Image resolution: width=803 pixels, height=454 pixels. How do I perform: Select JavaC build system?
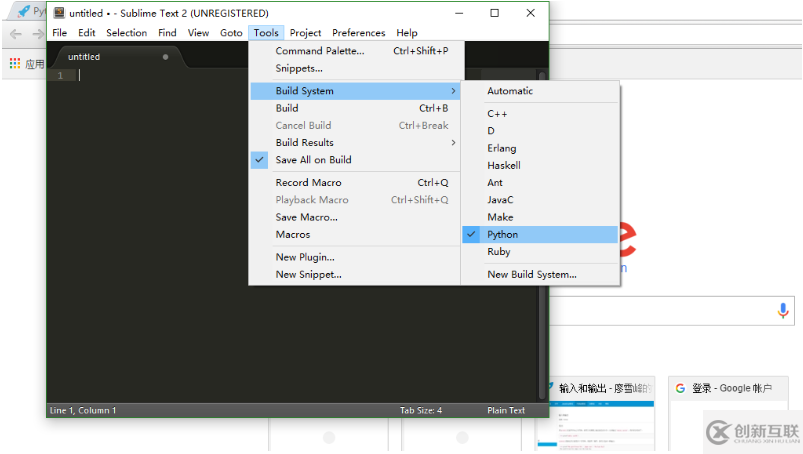[x=540, y=200]
